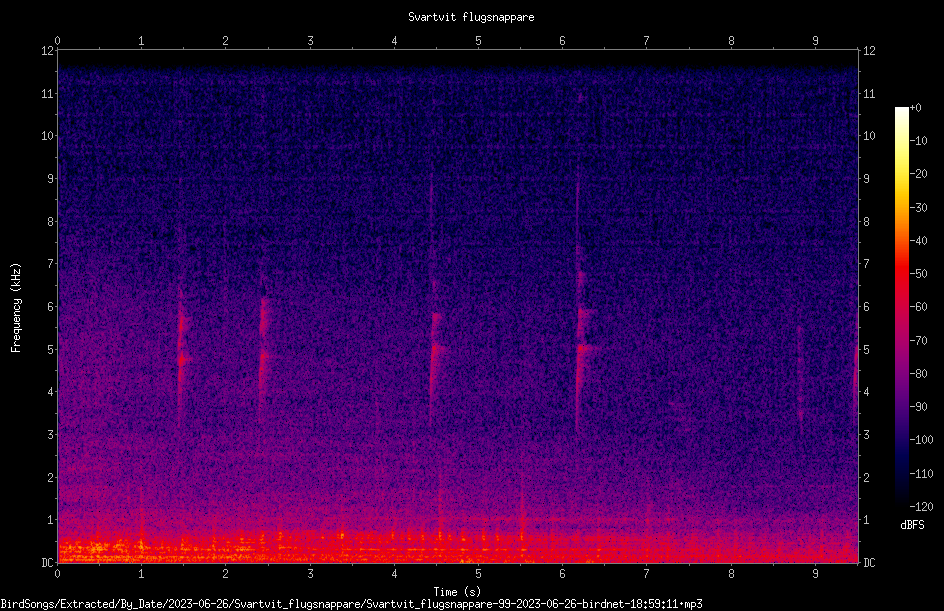Click the bird call burst at 1.5 seconds

(x=182, y=355)
